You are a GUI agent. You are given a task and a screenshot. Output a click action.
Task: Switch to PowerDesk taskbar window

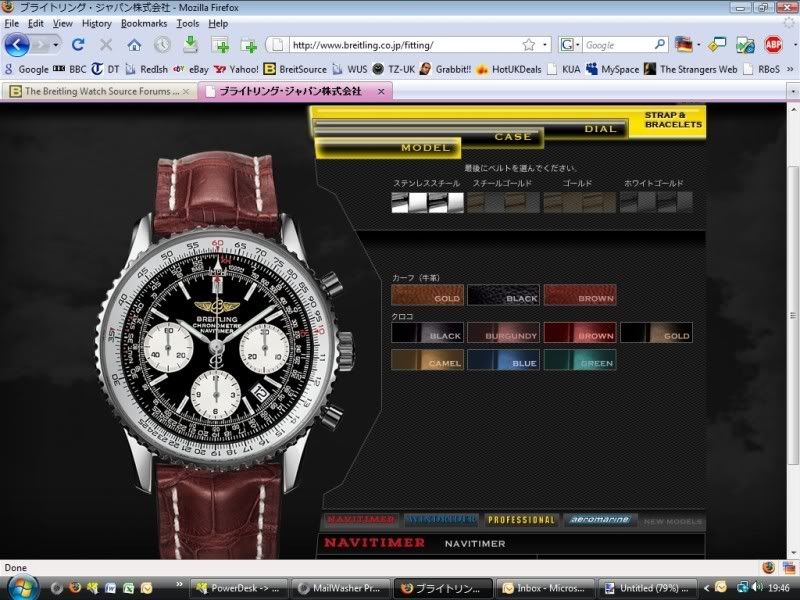tap(238, 588)
